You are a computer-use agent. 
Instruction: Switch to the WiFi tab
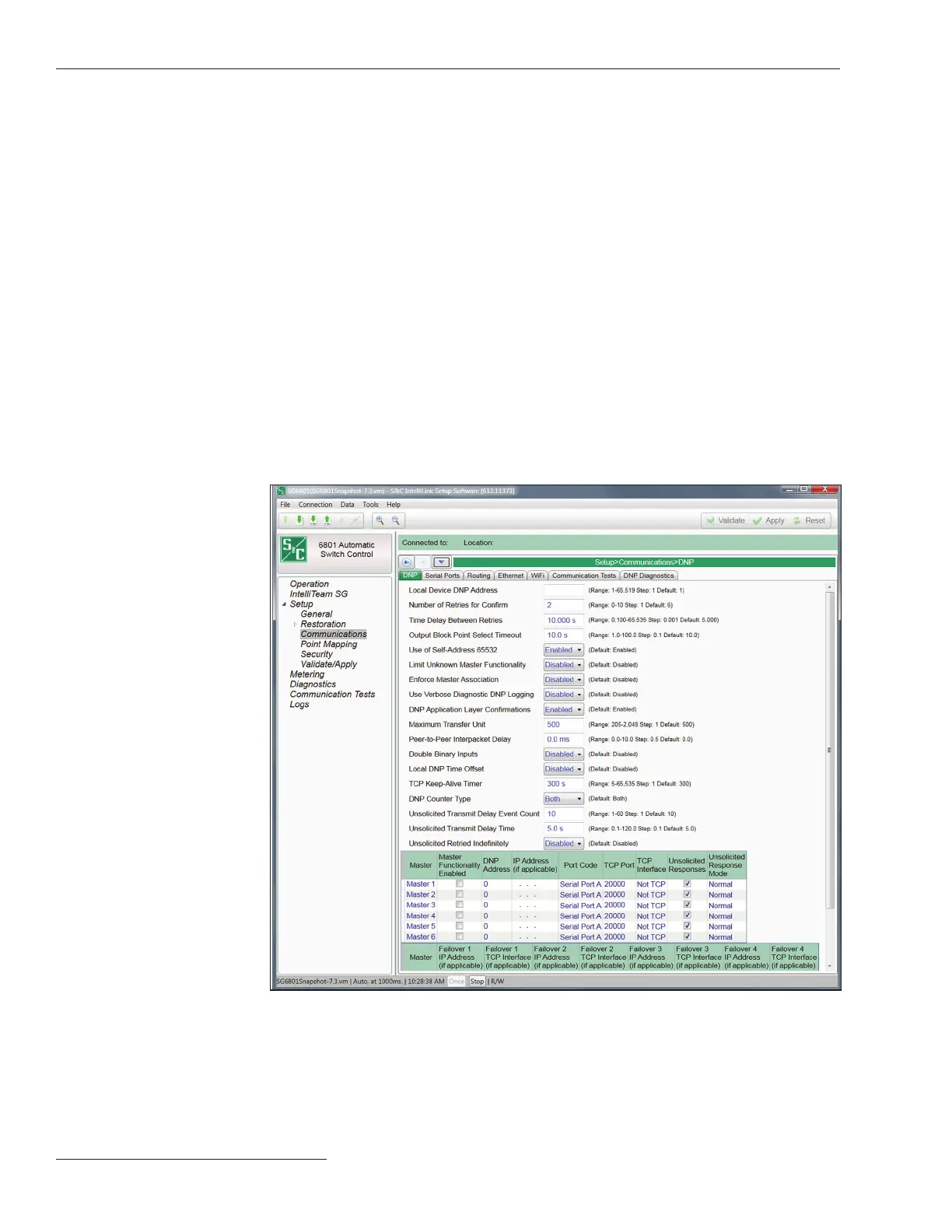(537, 576)
